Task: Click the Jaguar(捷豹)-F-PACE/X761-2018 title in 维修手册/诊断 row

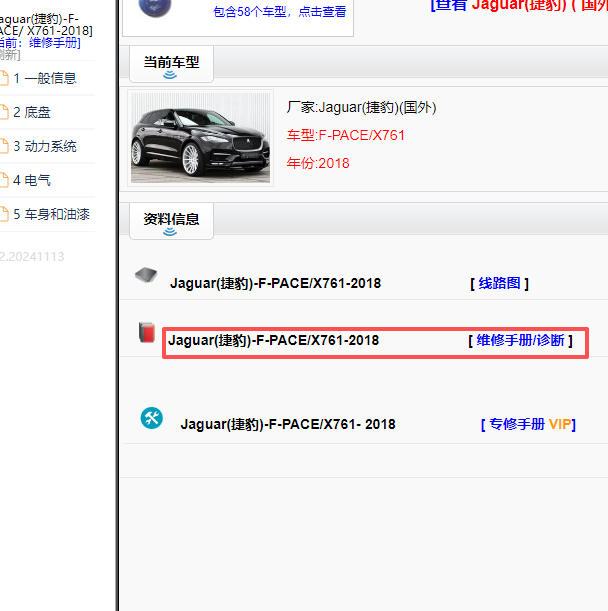Action: click(274, 341)
